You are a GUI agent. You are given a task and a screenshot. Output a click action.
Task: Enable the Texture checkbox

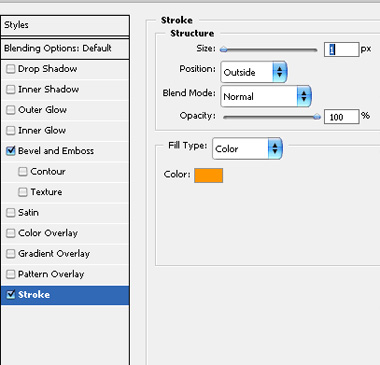(23, 192)
